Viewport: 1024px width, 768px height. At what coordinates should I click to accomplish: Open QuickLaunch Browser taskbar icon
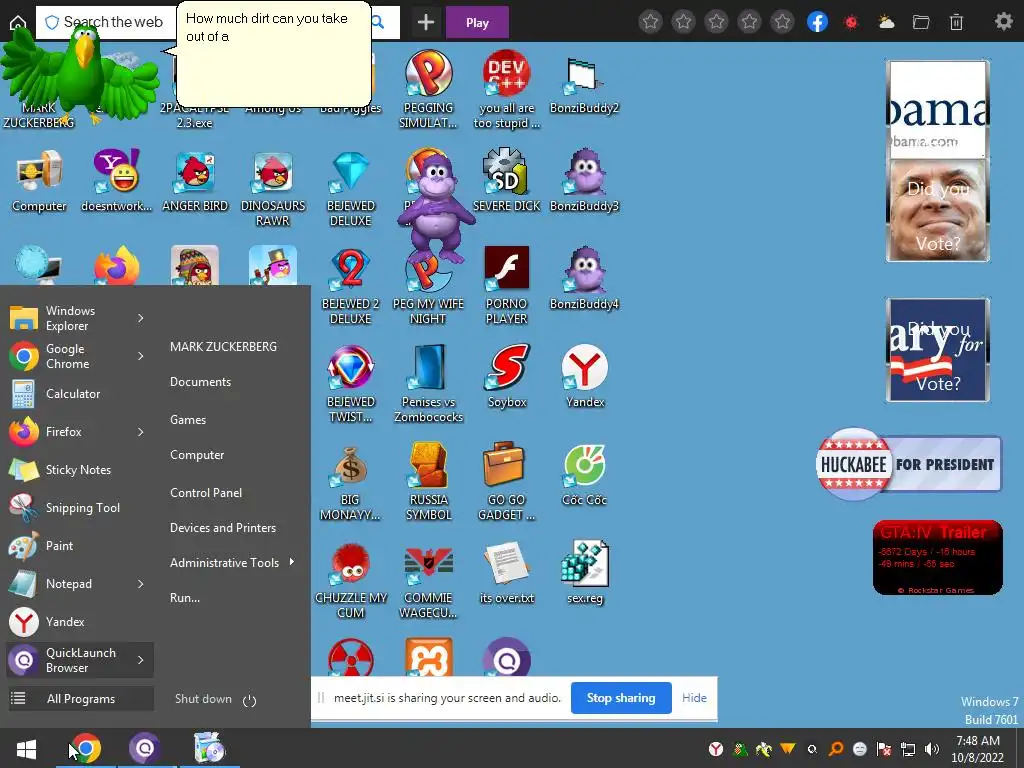coord(145,748)
